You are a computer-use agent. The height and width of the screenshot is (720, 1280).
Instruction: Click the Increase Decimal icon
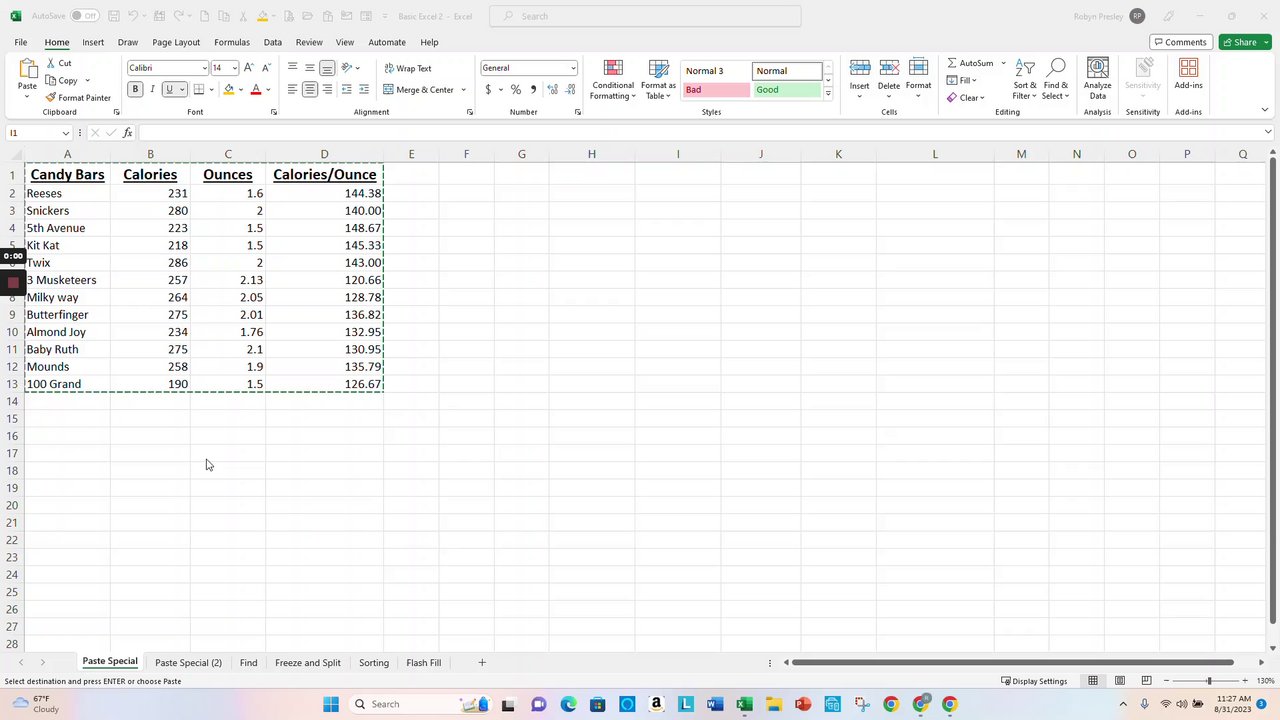coord(553,89)
